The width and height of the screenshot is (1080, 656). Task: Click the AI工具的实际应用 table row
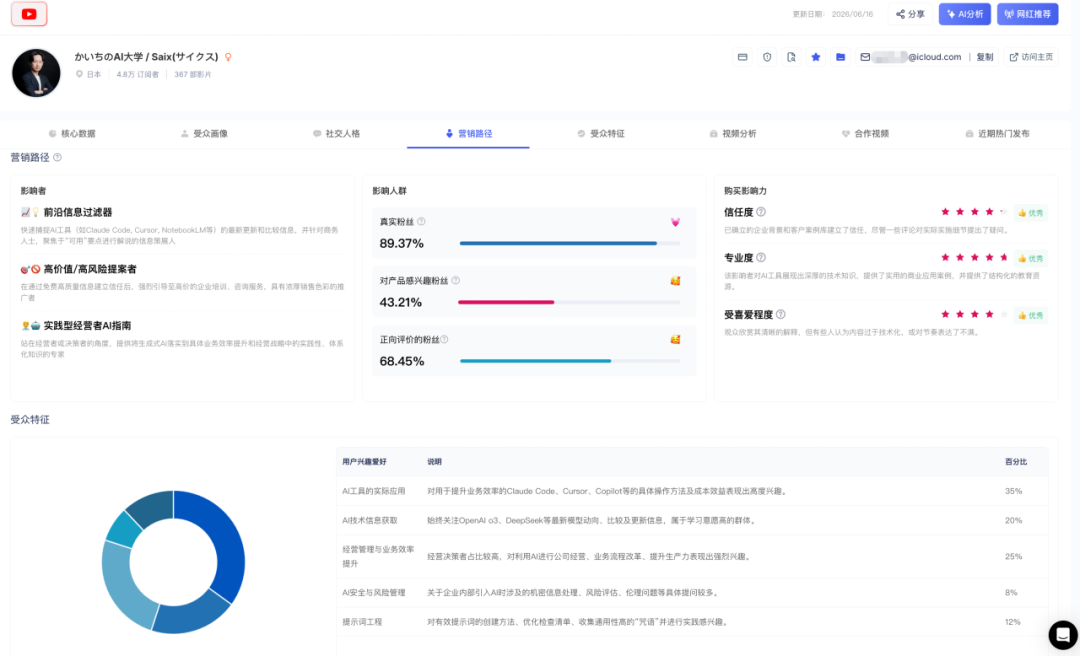point(692,491)
